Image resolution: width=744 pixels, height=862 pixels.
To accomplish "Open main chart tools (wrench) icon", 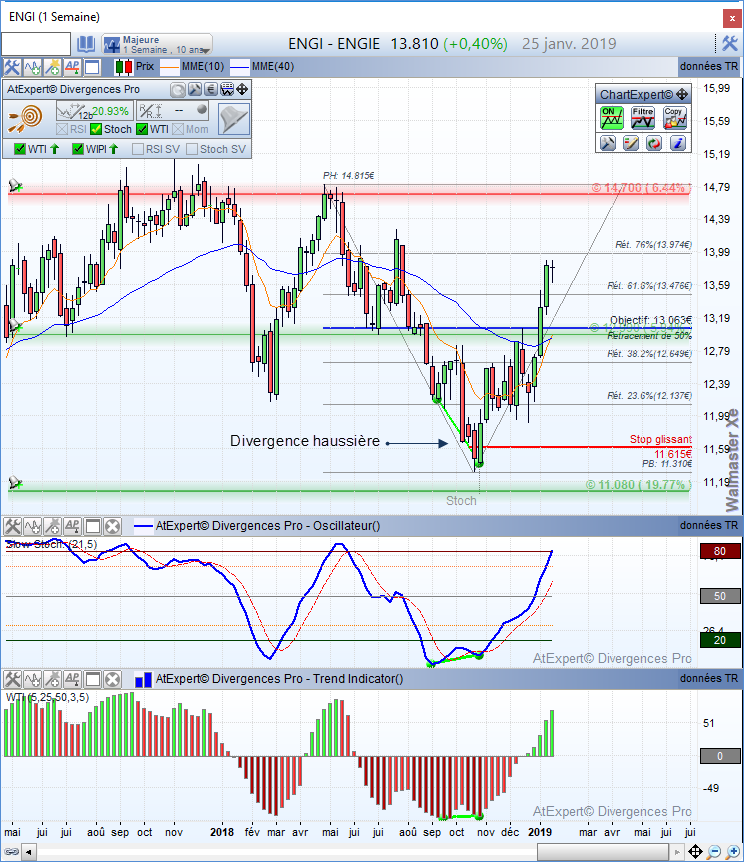I will click(12, 67).
